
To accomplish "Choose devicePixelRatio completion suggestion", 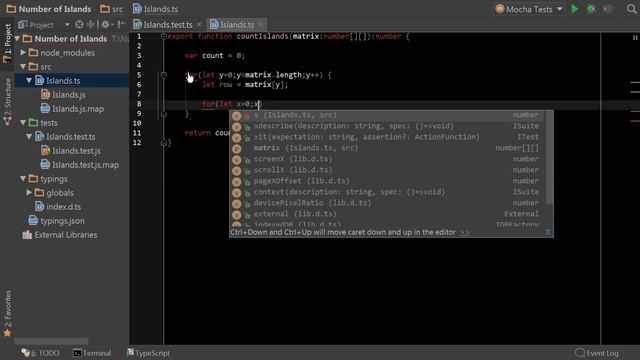I will 388,203.
